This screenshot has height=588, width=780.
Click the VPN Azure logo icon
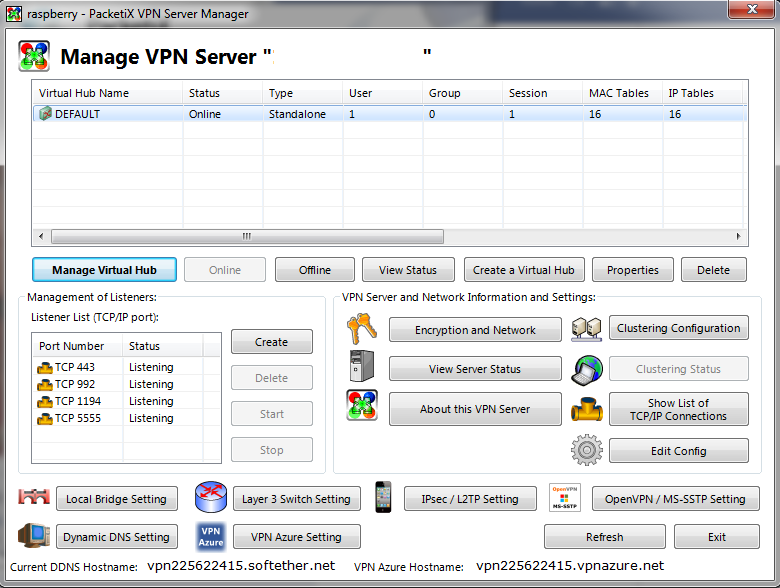click(211, 536)
